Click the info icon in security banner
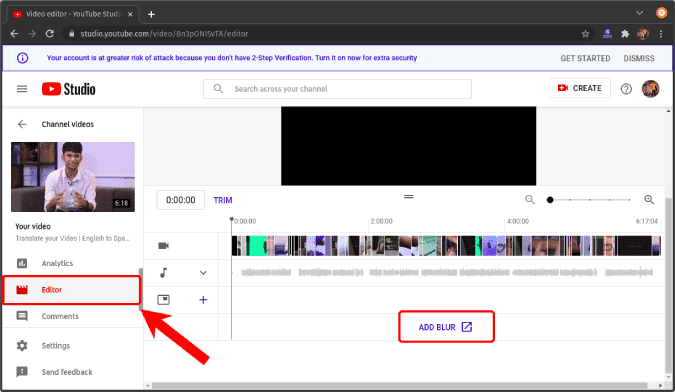 [22, 58]
